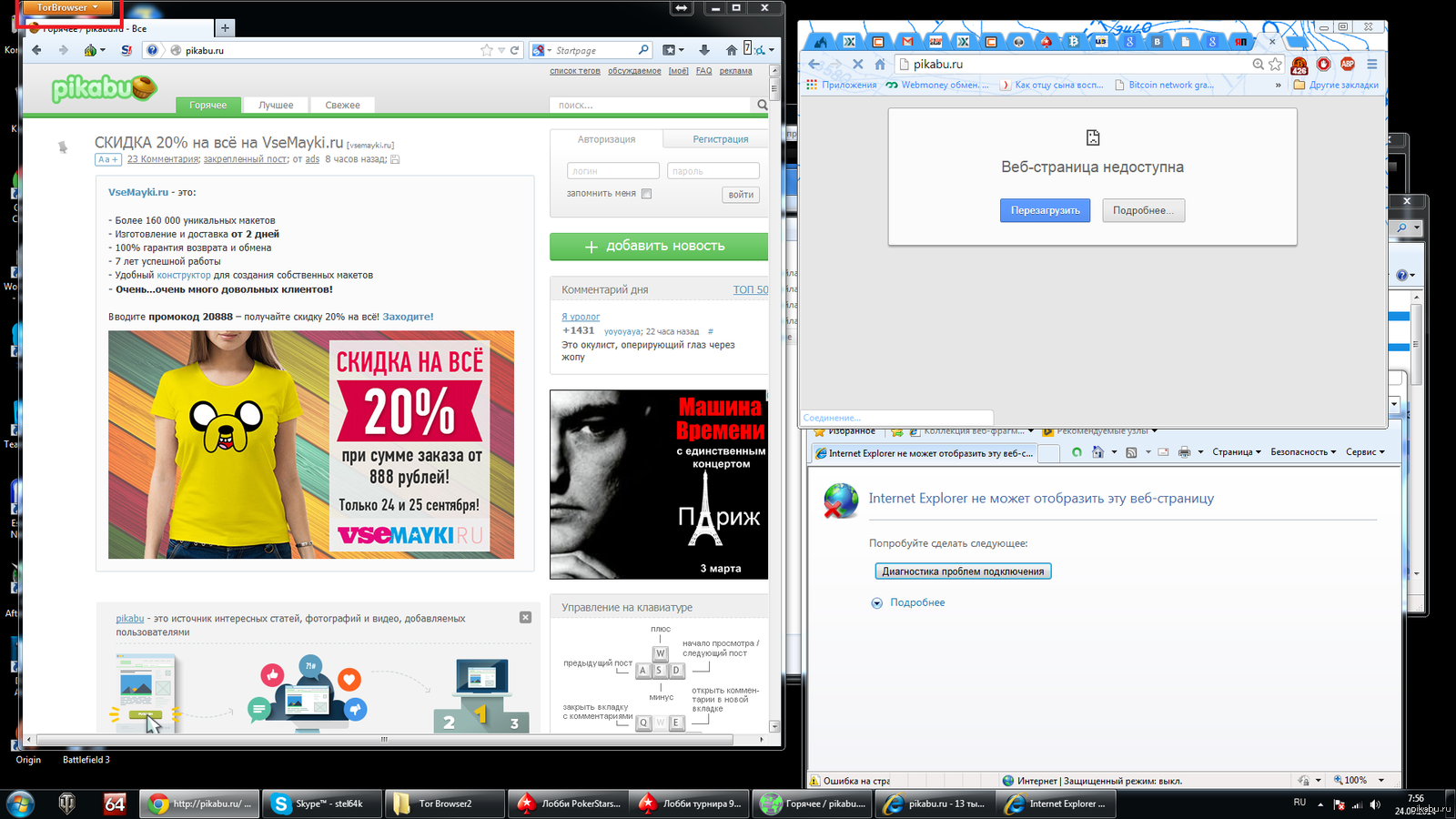Click Chrome zoom magnifier in address bar
This screenshot has width=1456, height=819.
[x=1258, y=64]
